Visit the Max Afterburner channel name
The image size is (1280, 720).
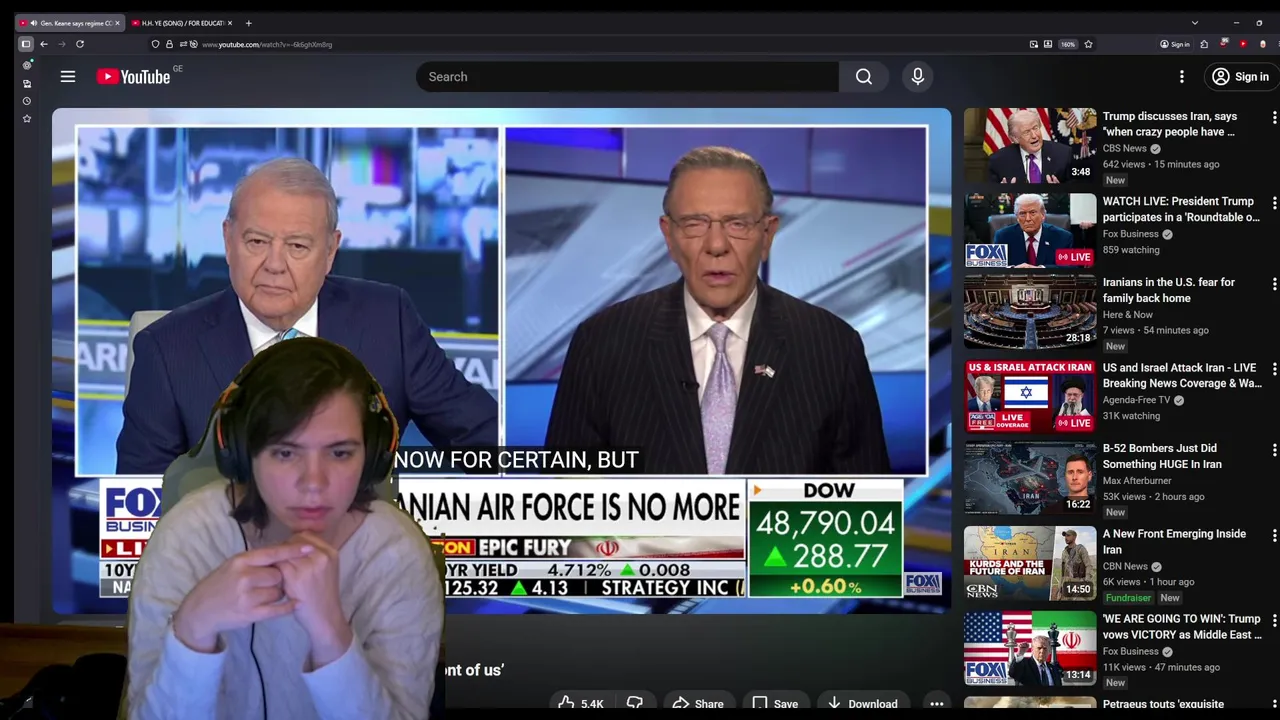[x=1137, y=480]
